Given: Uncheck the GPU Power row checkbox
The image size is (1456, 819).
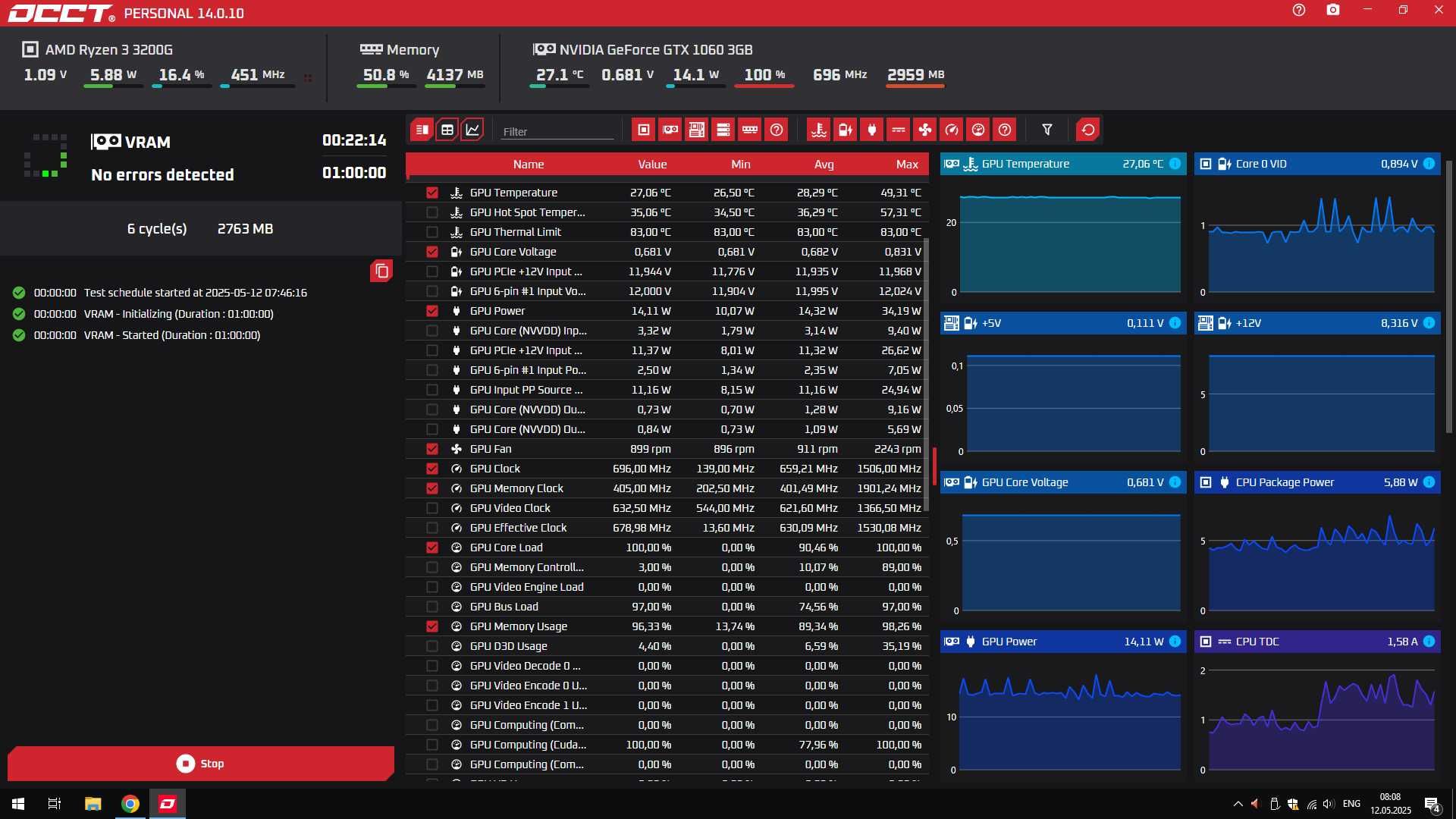Looking at the screenshot, I should 432,311.
